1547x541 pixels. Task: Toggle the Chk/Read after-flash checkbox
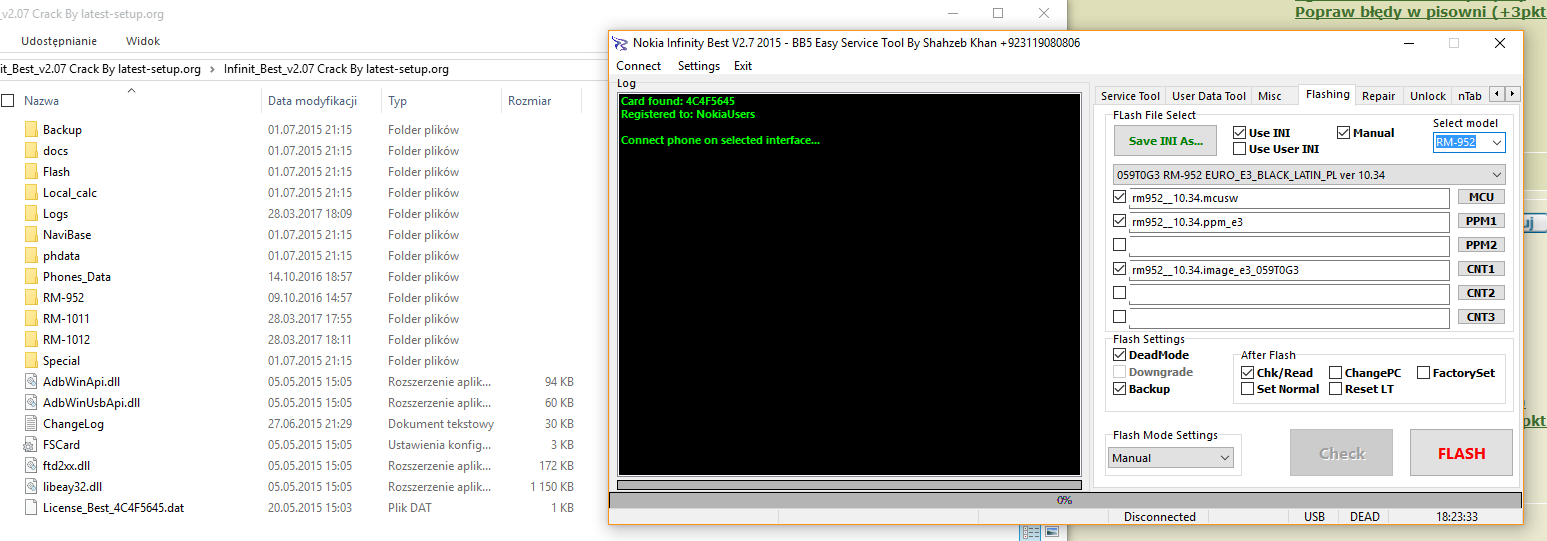(1247, 373)
